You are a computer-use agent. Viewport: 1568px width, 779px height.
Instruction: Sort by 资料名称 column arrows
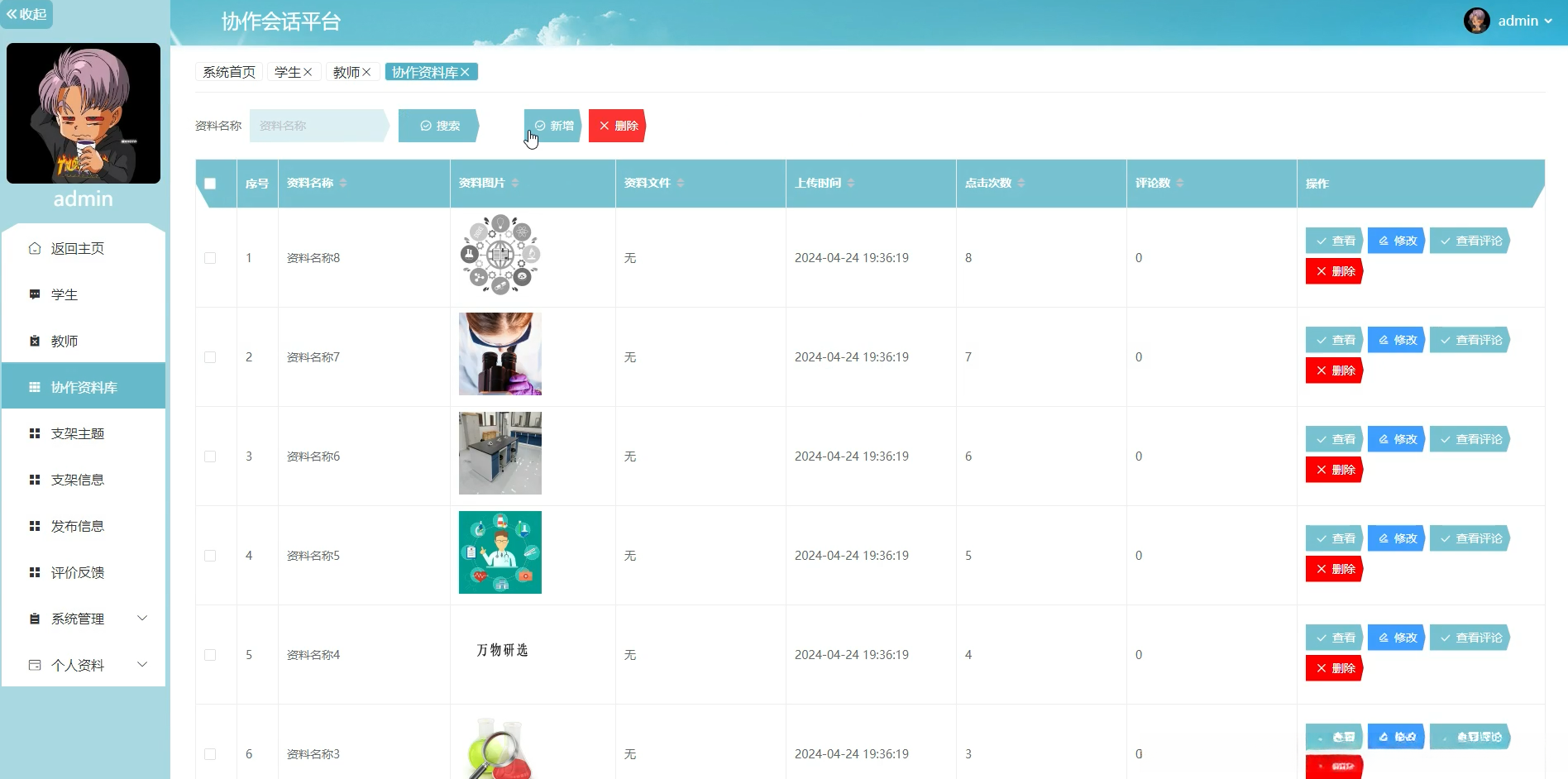pyautogui.click(x=343, y=183)
